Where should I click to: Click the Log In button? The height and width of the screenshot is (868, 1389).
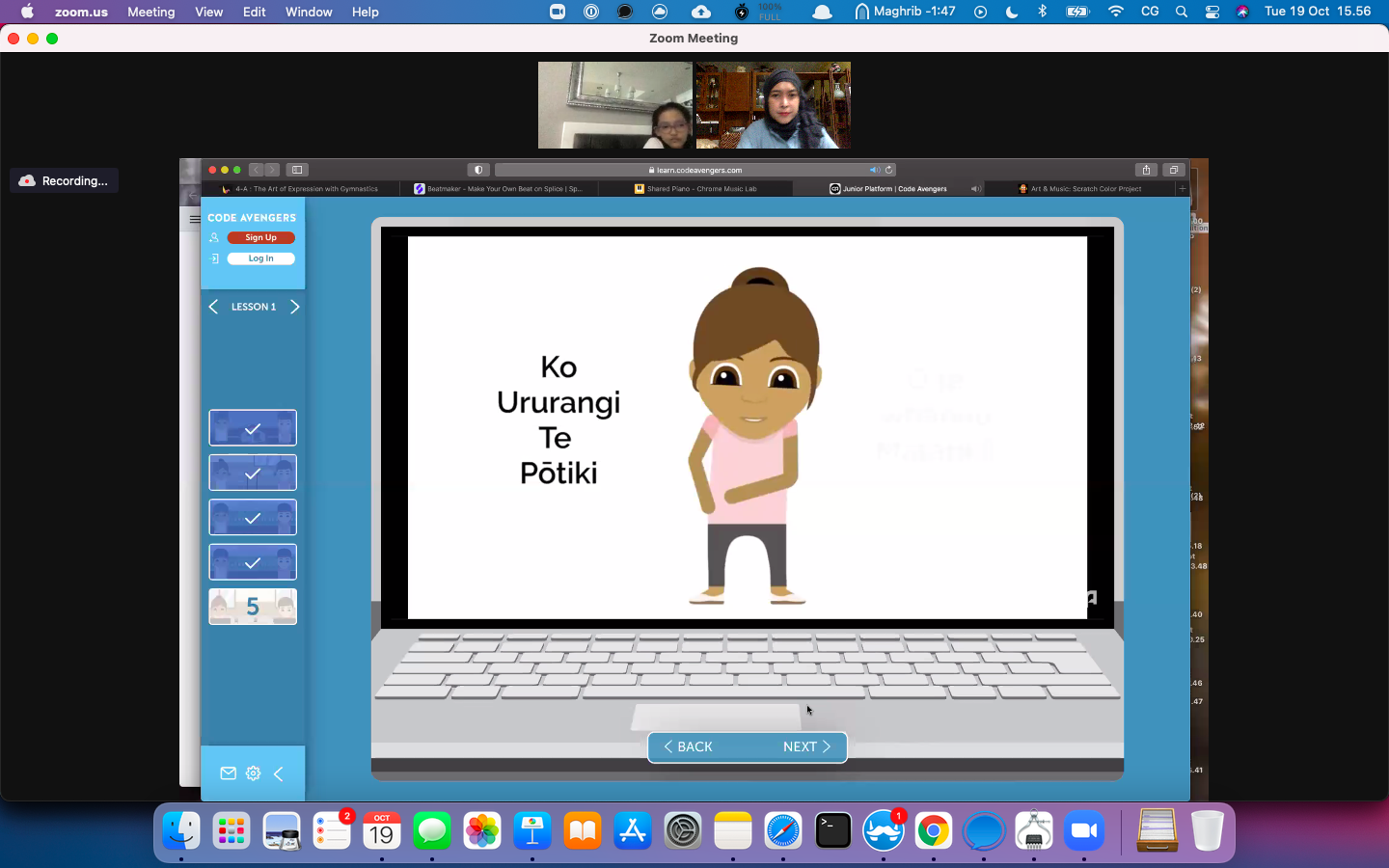[260, 258]
